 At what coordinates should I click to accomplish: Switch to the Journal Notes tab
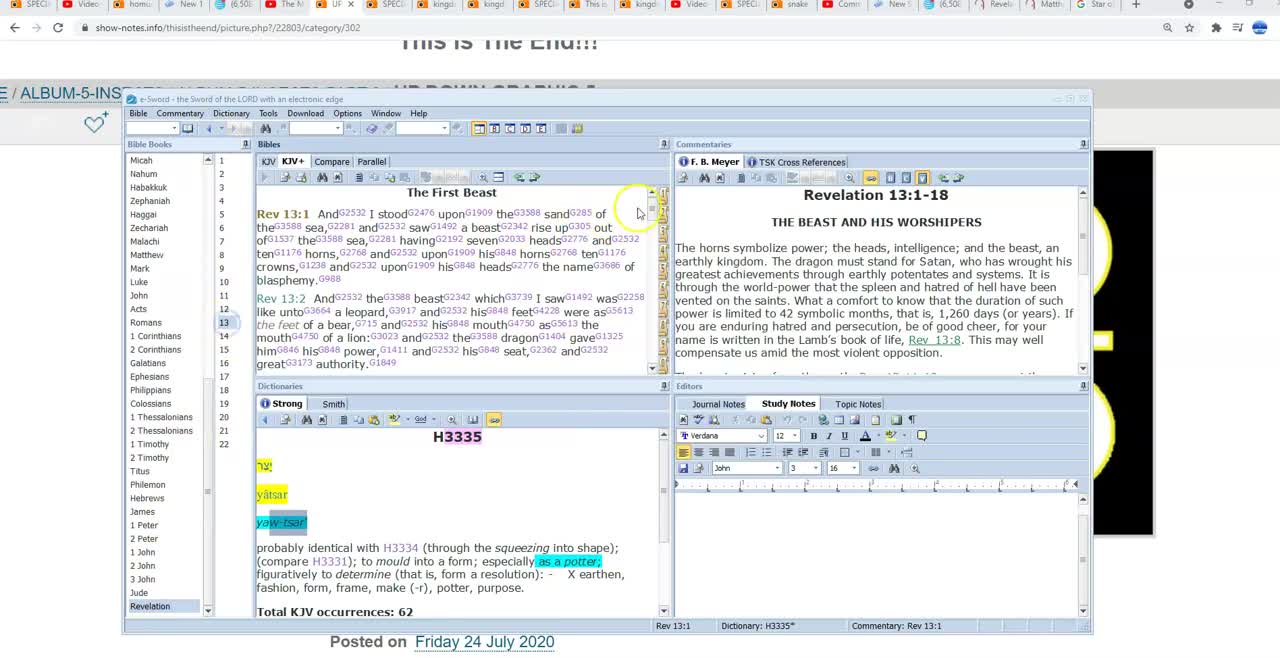[718, 404]
